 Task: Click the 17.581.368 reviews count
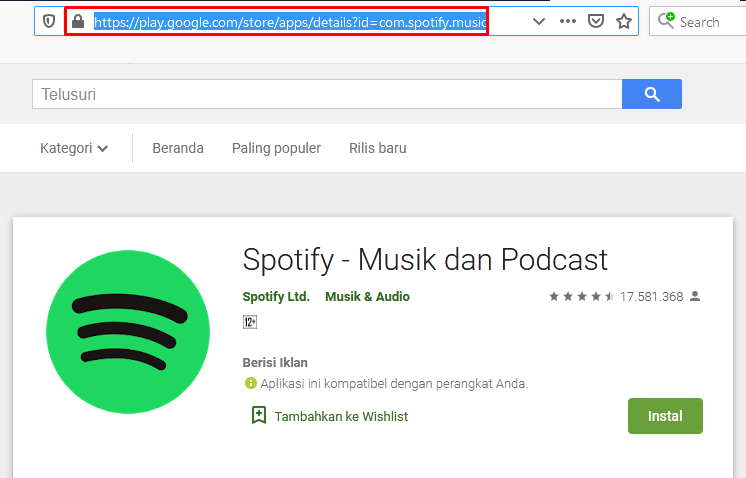click(x=651, y=297)
